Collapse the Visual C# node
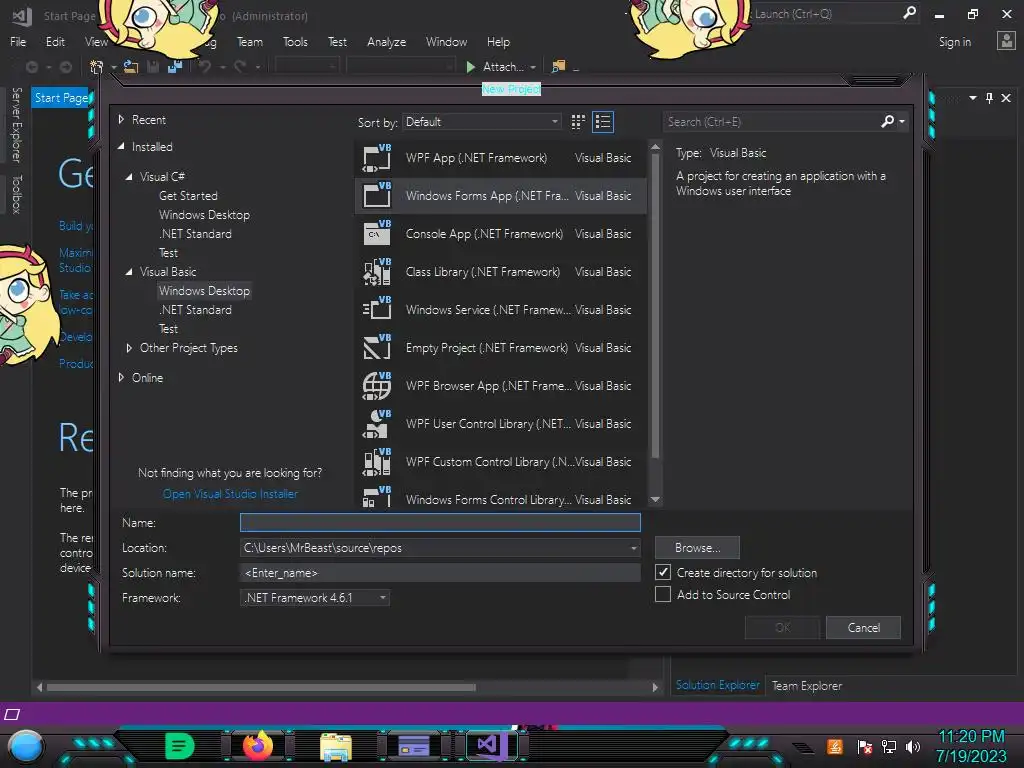The width and height of the screenshot is (1024, 768). click(x=129, y=177)
